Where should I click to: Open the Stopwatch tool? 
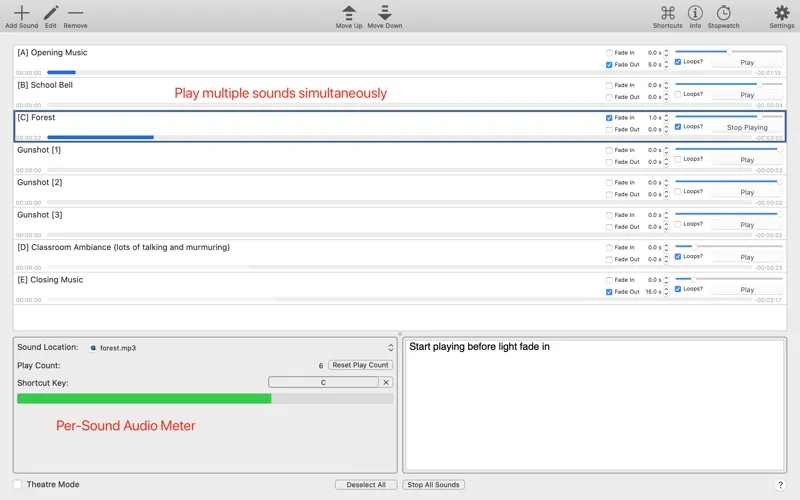723,13
